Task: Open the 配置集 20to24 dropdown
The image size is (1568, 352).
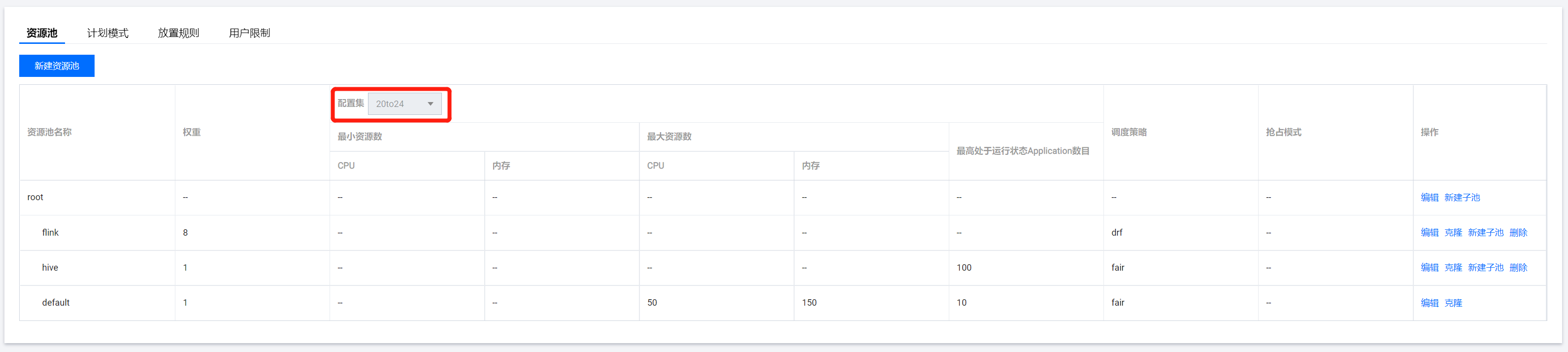Action: (405, 104)
